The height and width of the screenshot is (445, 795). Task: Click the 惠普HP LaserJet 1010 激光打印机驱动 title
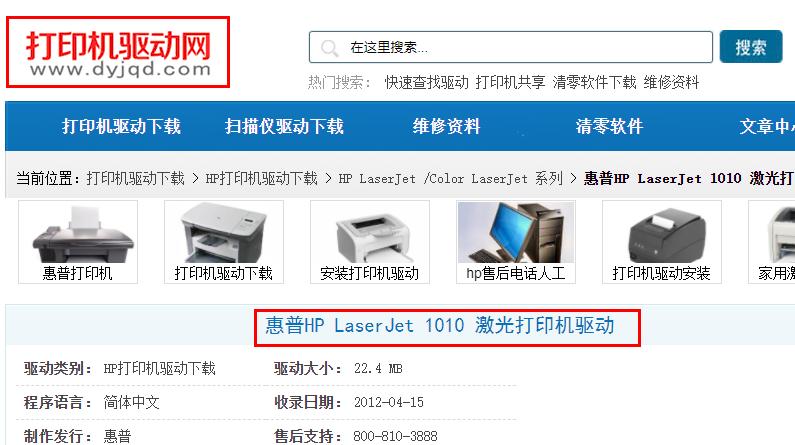tap(440, 325)
